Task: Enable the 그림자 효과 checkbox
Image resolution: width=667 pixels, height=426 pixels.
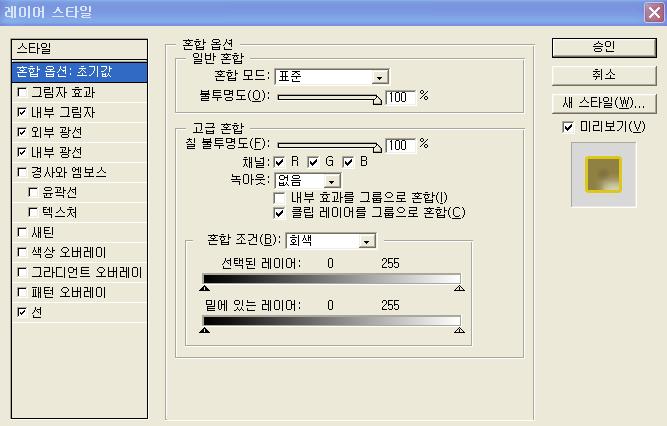Action: [22, 92]
